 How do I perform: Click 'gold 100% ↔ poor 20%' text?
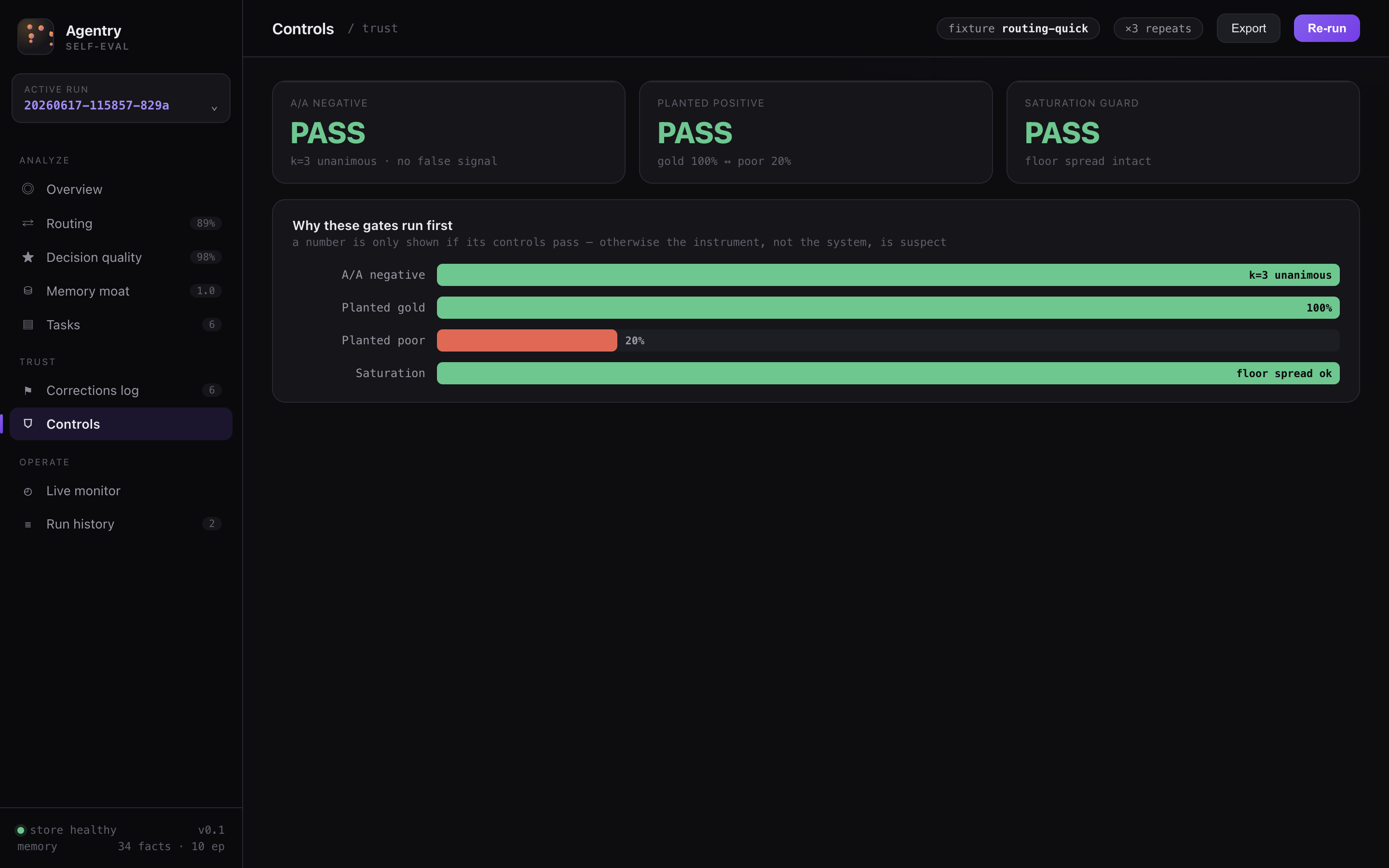(x=724, y=162)
